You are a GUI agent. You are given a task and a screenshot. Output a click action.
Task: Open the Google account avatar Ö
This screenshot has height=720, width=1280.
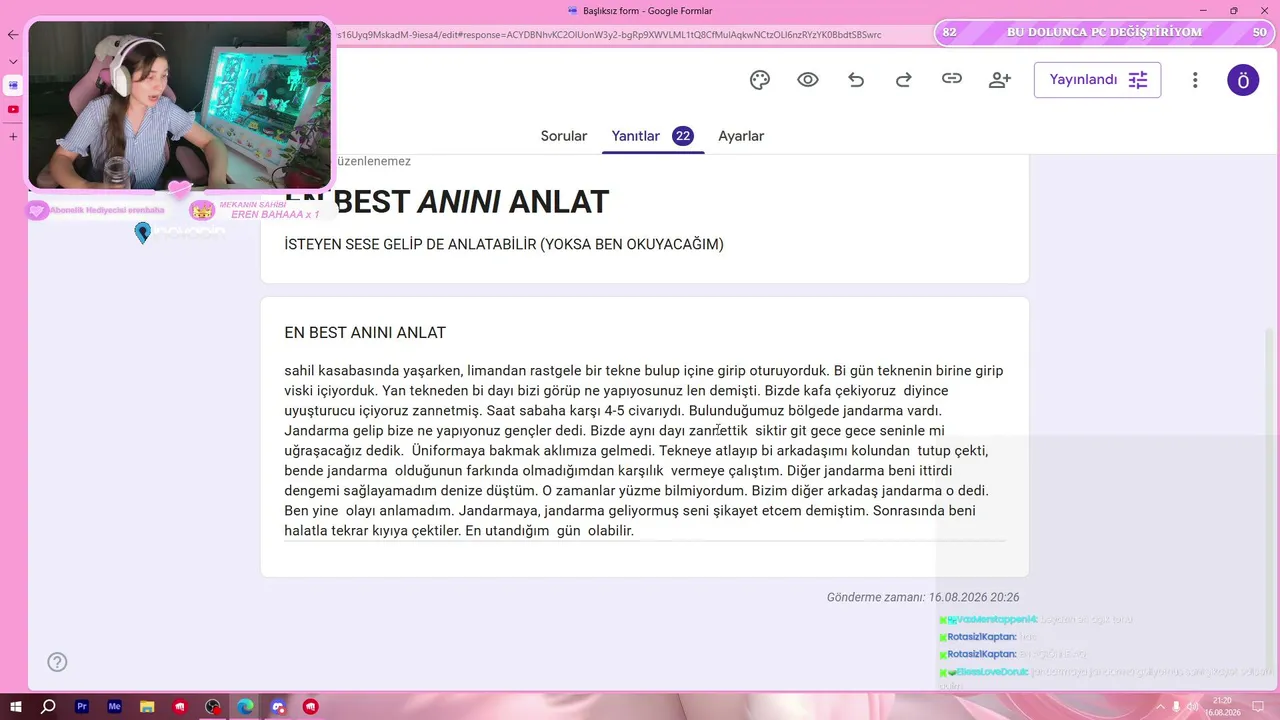coord(1243,80)
